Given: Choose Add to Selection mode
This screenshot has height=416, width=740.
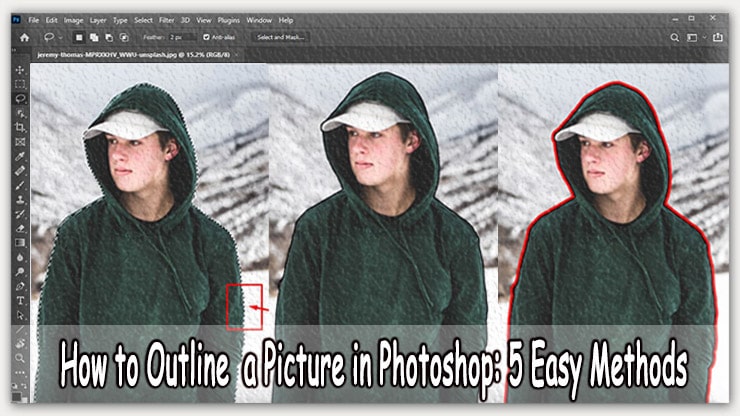Looking at the screenshot, I should (94, 37).
